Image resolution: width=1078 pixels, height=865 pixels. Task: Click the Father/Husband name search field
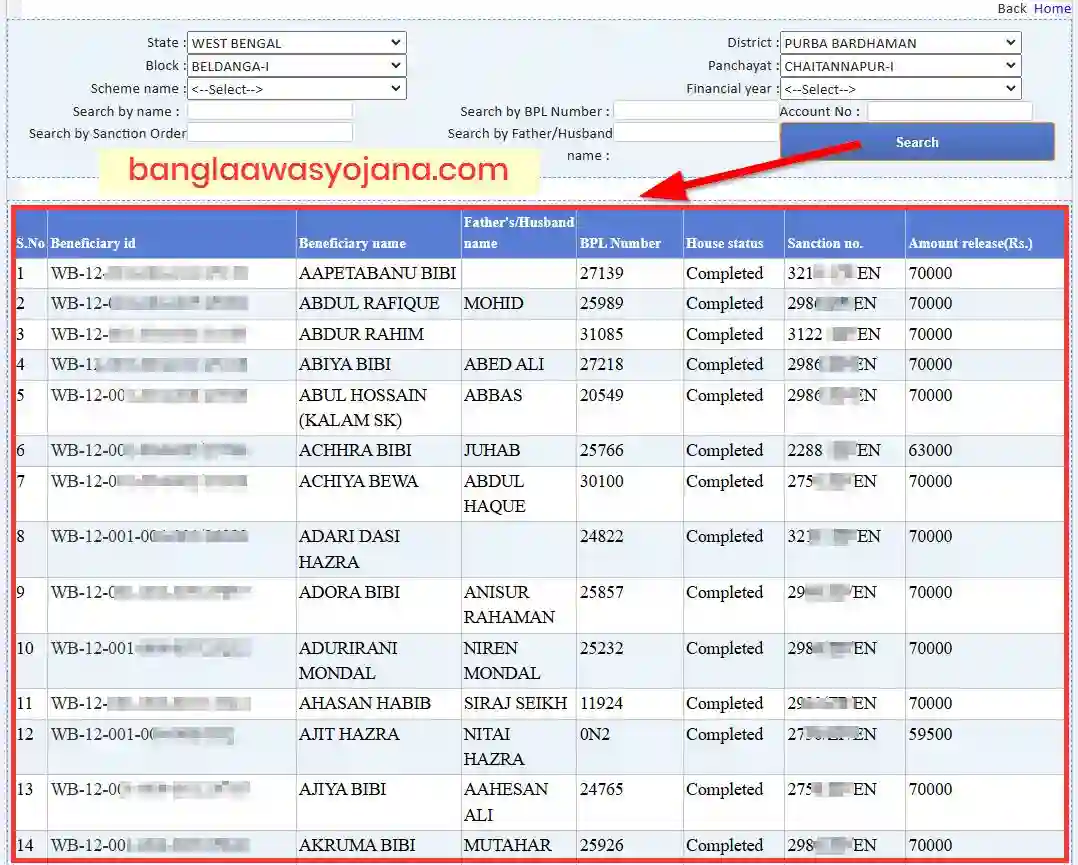click(x=696, y=133)
